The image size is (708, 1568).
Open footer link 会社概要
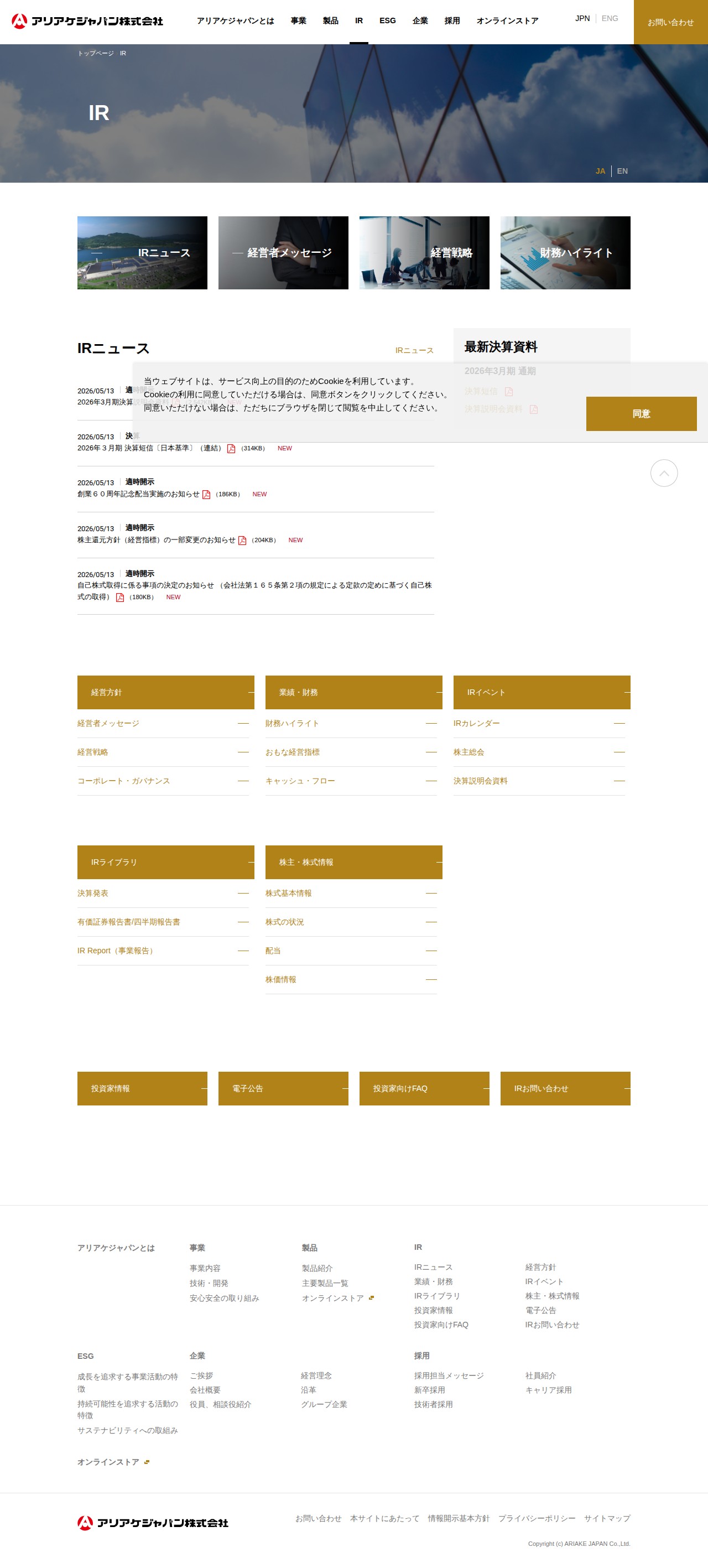point(205,1390)
